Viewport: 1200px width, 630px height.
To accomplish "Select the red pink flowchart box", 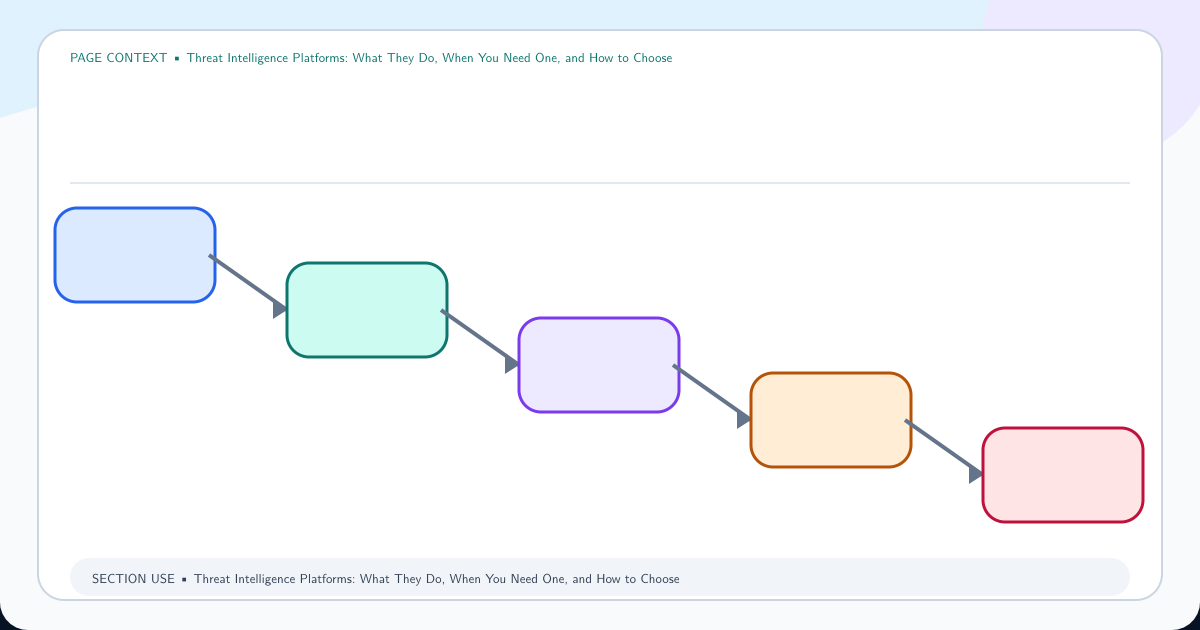I will pos(1063,475).
